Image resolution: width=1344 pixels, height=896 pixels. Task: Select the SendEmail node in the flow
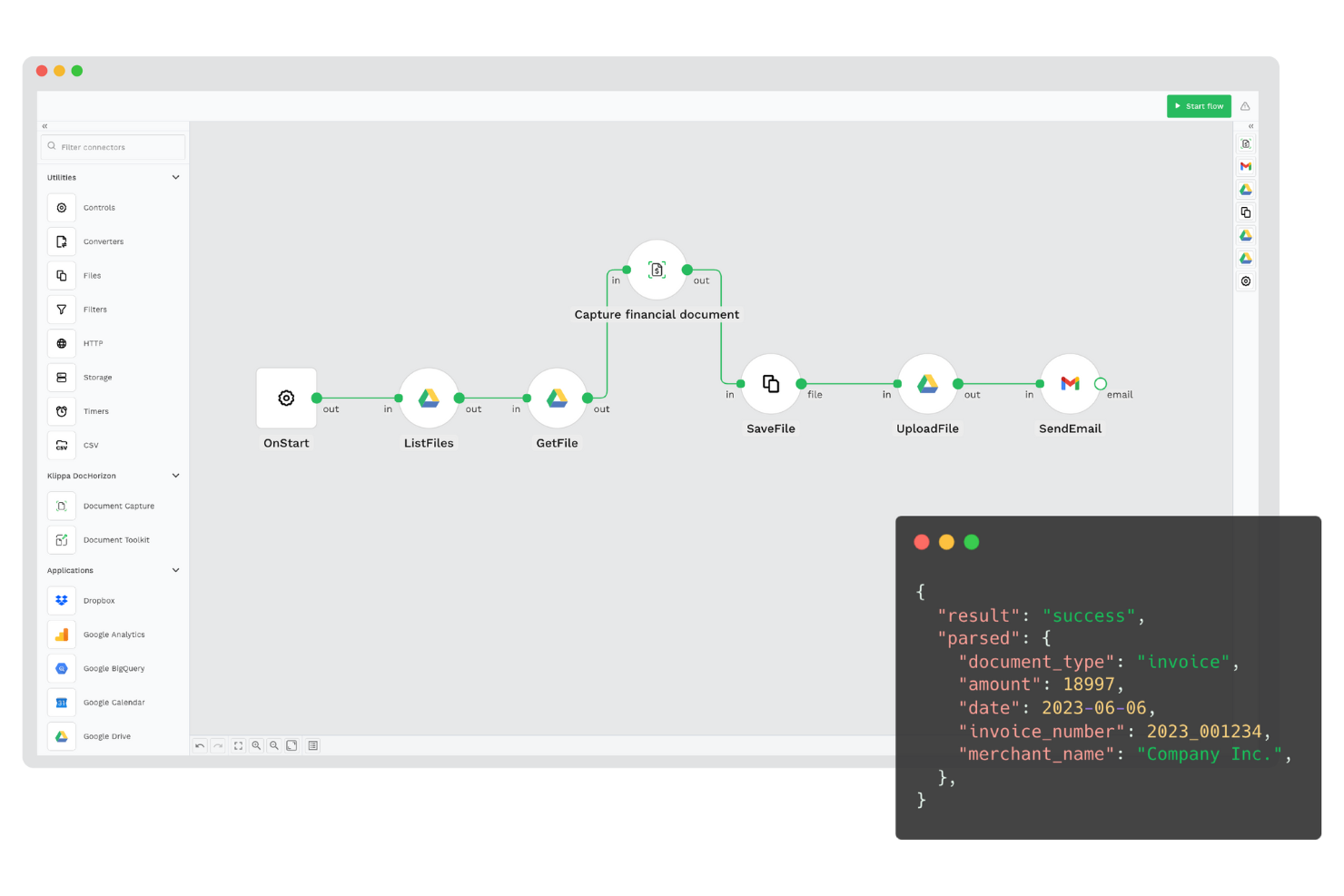tap(1070, 383)
